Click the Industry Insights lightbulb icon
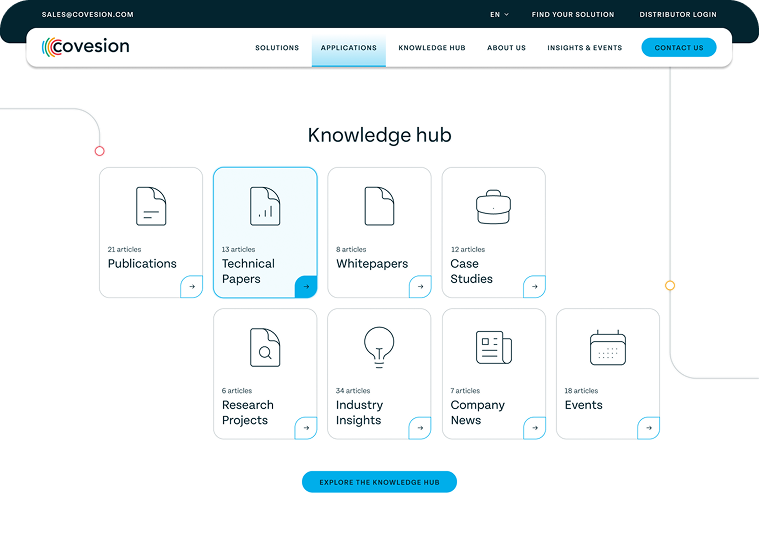The width and height of the screenshot is (759, 540). coord(379,347)
